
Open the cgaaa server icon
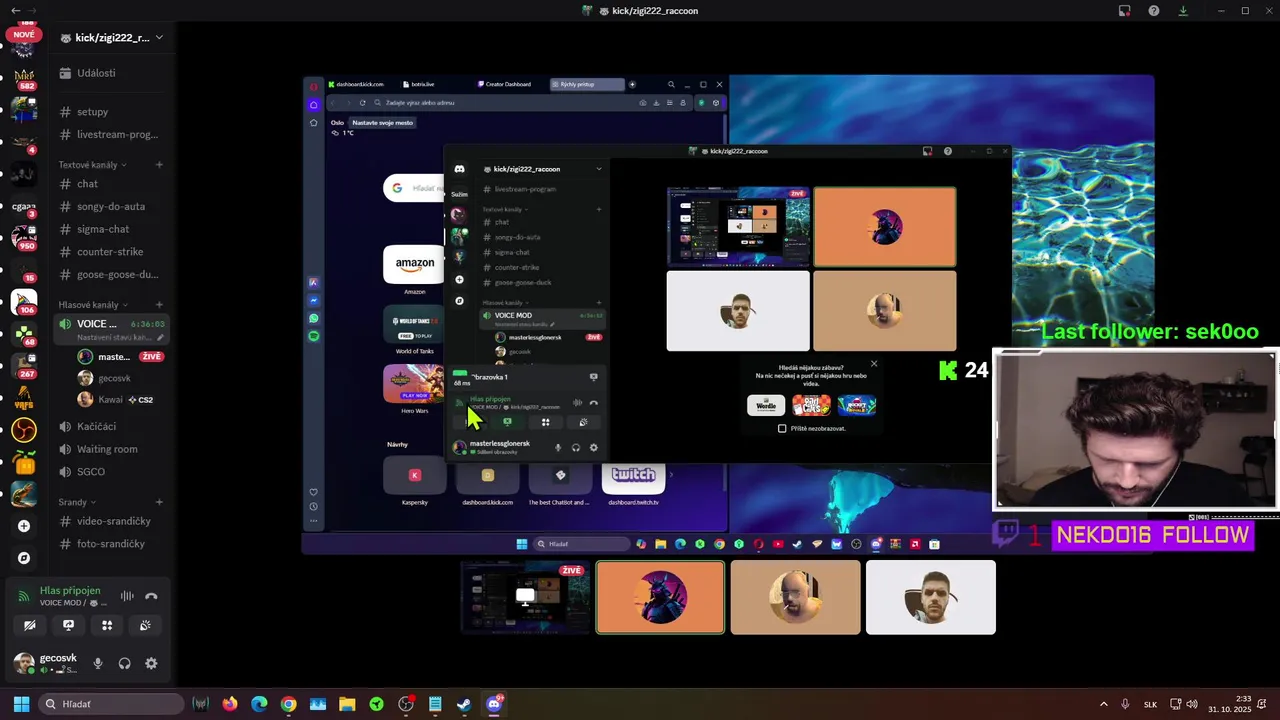(x=24, y=207)
